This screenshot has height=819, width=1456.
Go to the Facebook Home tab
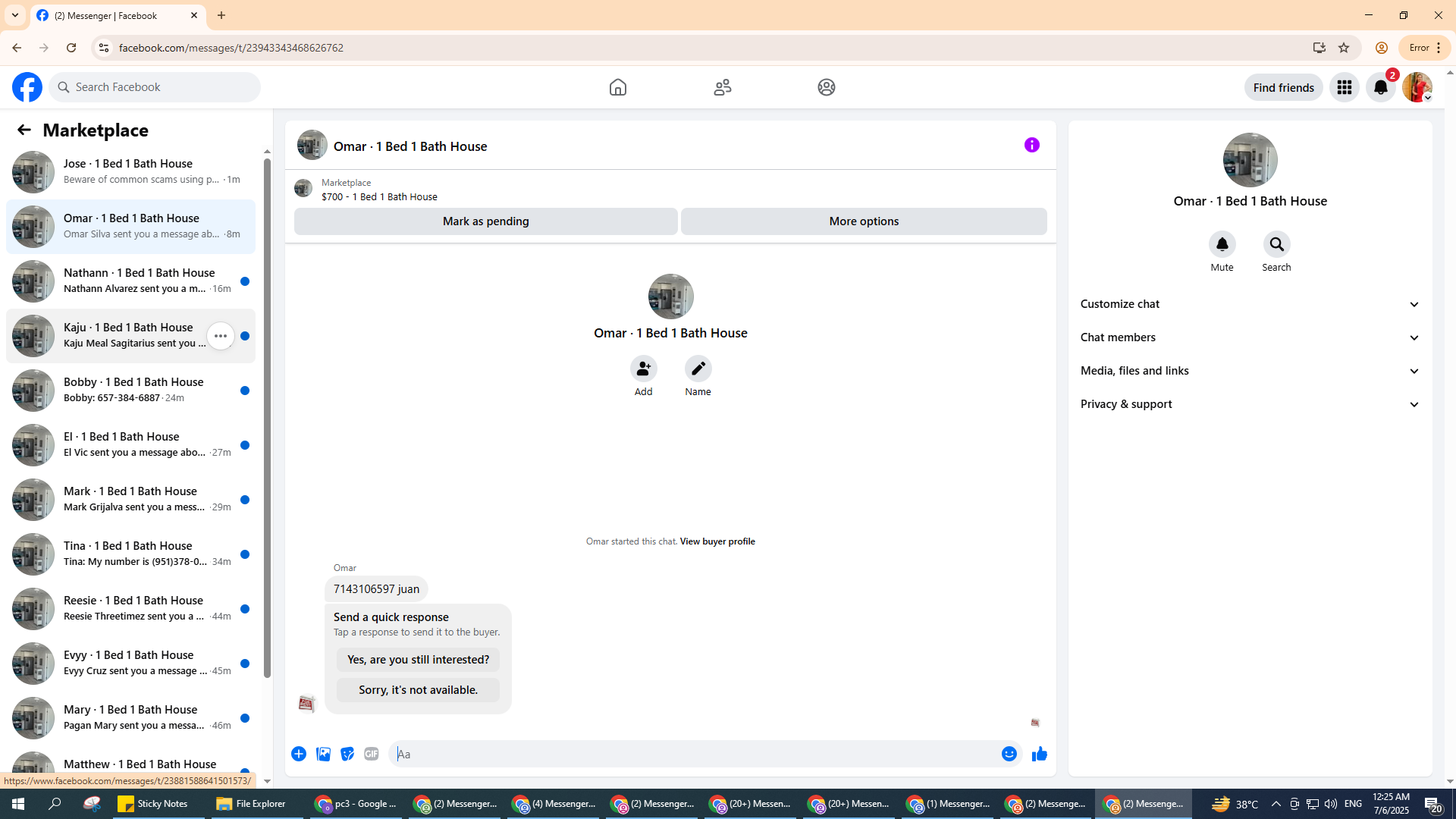[617, 87]
